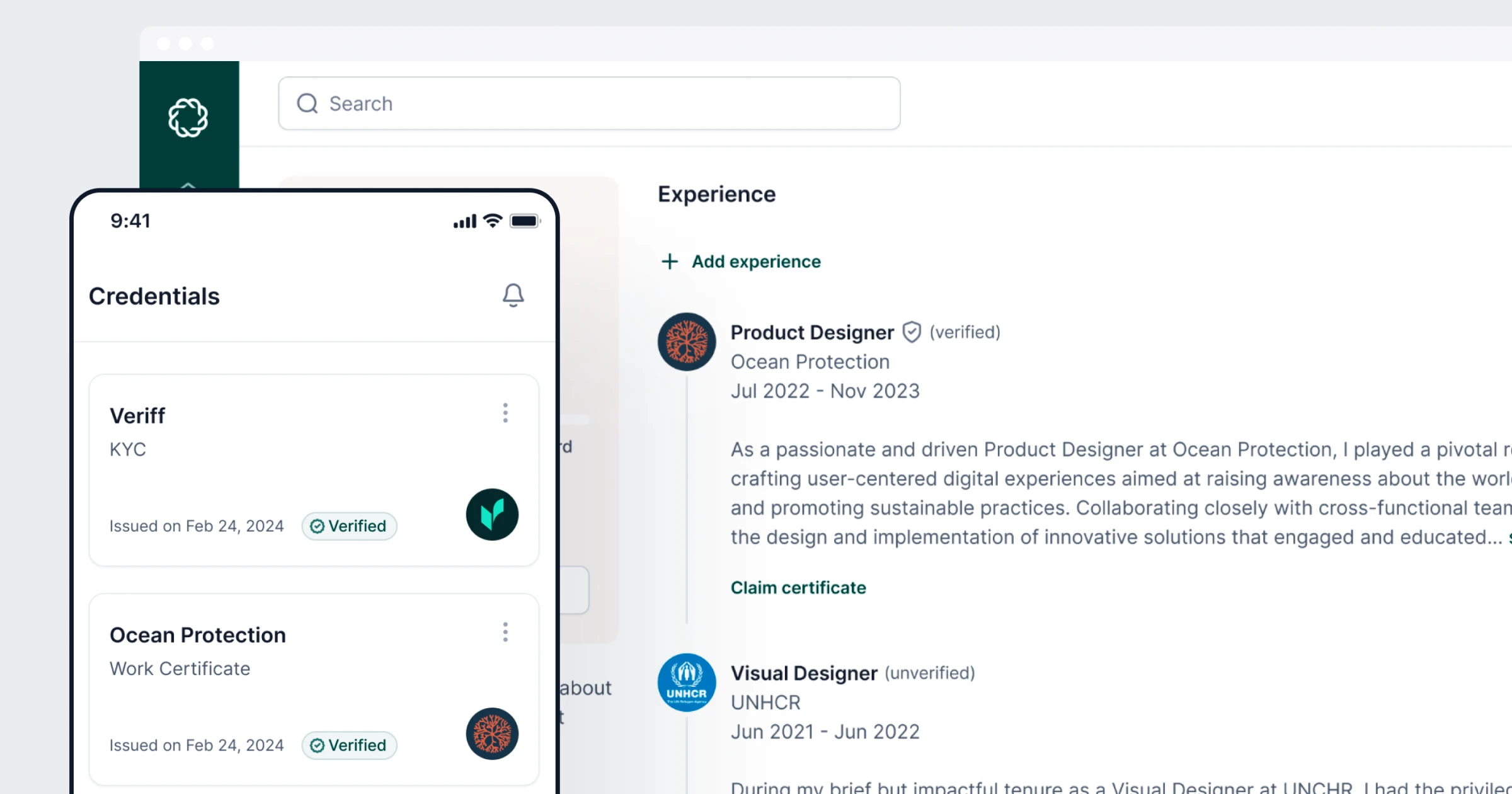This screenshot has width=1512, height=794.
Task: Click the Claim certificate link
Action: pyautogui.click(x=798, y=587)
